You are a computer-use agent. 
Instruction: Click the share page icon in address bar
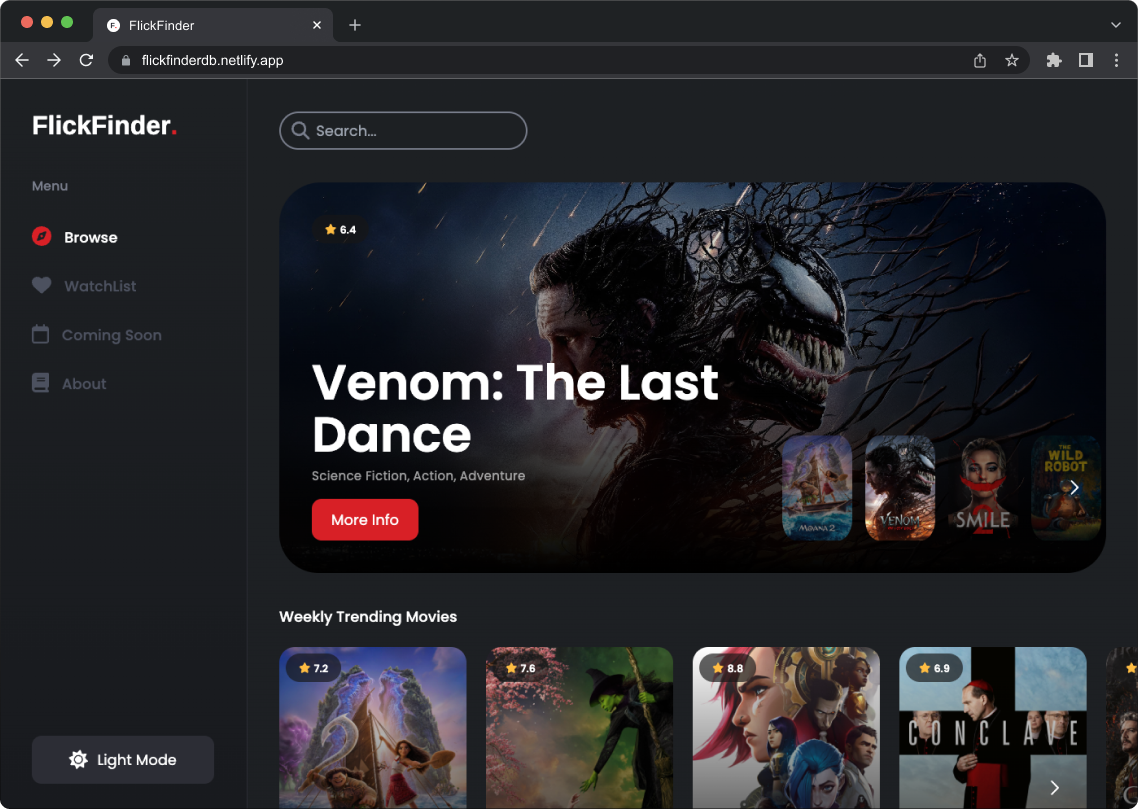(980, 61)
